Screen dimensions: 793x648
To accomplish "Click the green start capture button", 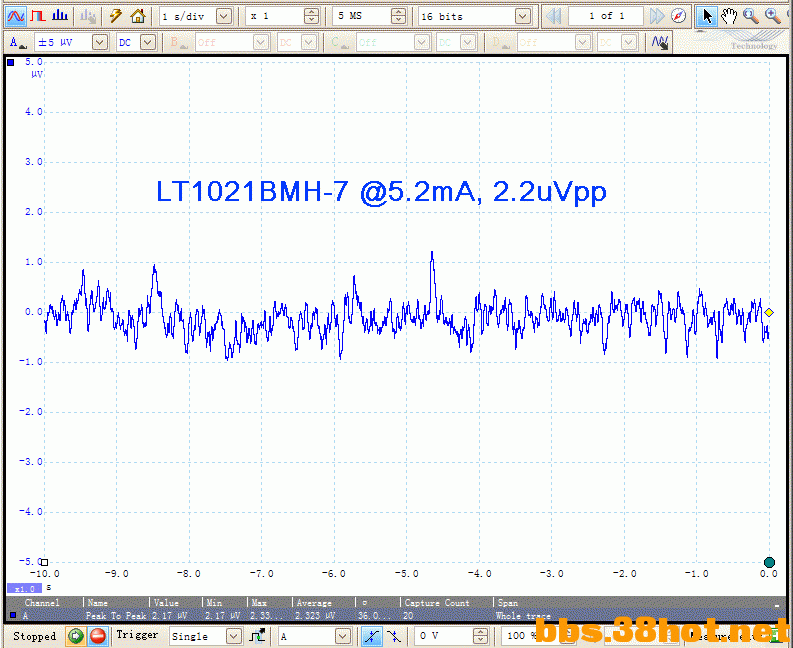I will pos(76,636).
